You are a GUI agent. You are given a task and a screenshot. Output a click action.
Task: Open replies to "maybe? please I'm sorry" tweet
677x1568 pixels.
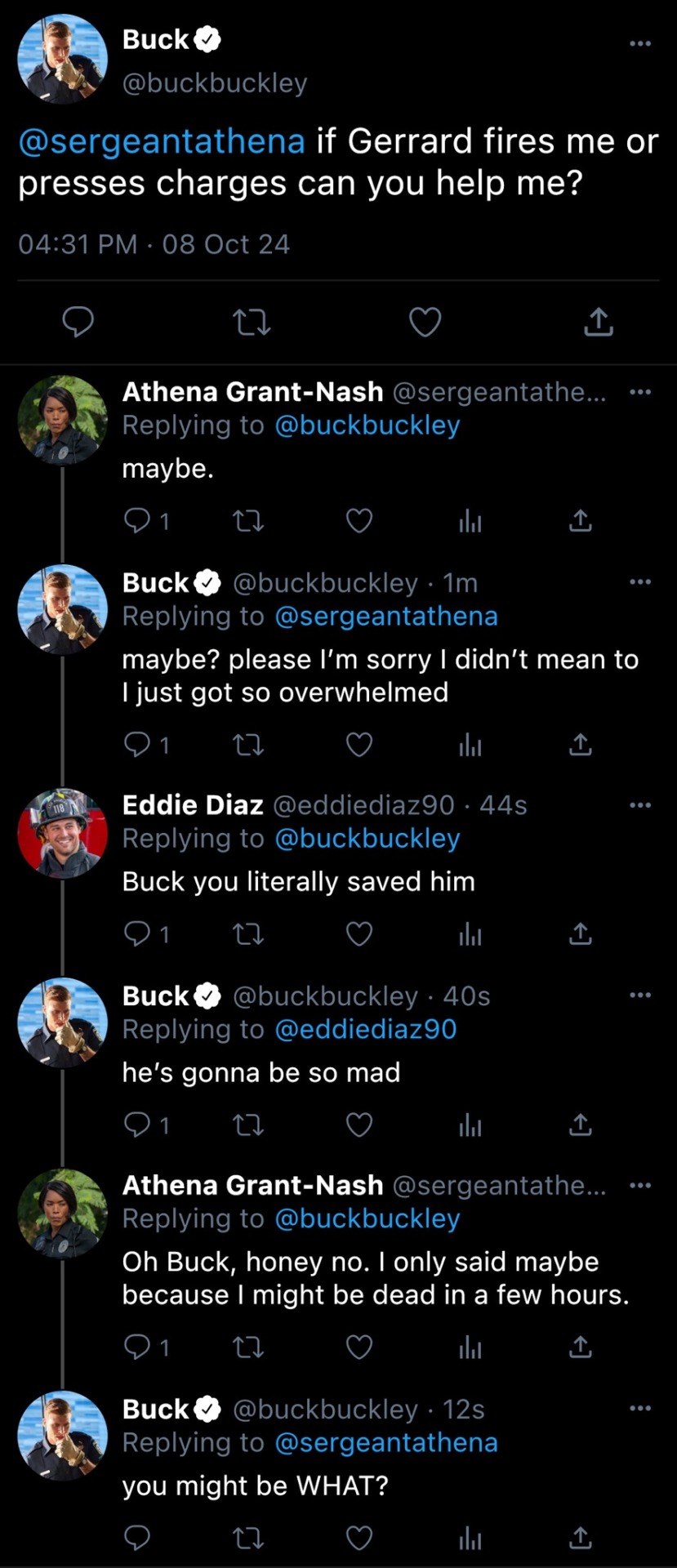coord(146,744)
